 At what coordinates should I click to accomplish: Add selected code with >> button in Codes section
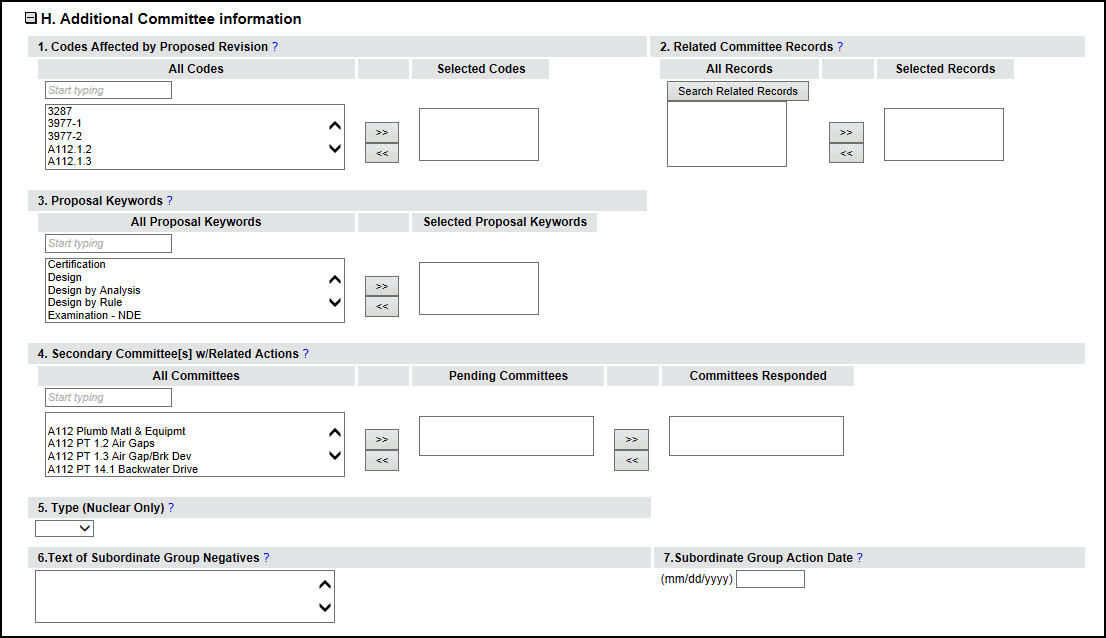[381, 132]
